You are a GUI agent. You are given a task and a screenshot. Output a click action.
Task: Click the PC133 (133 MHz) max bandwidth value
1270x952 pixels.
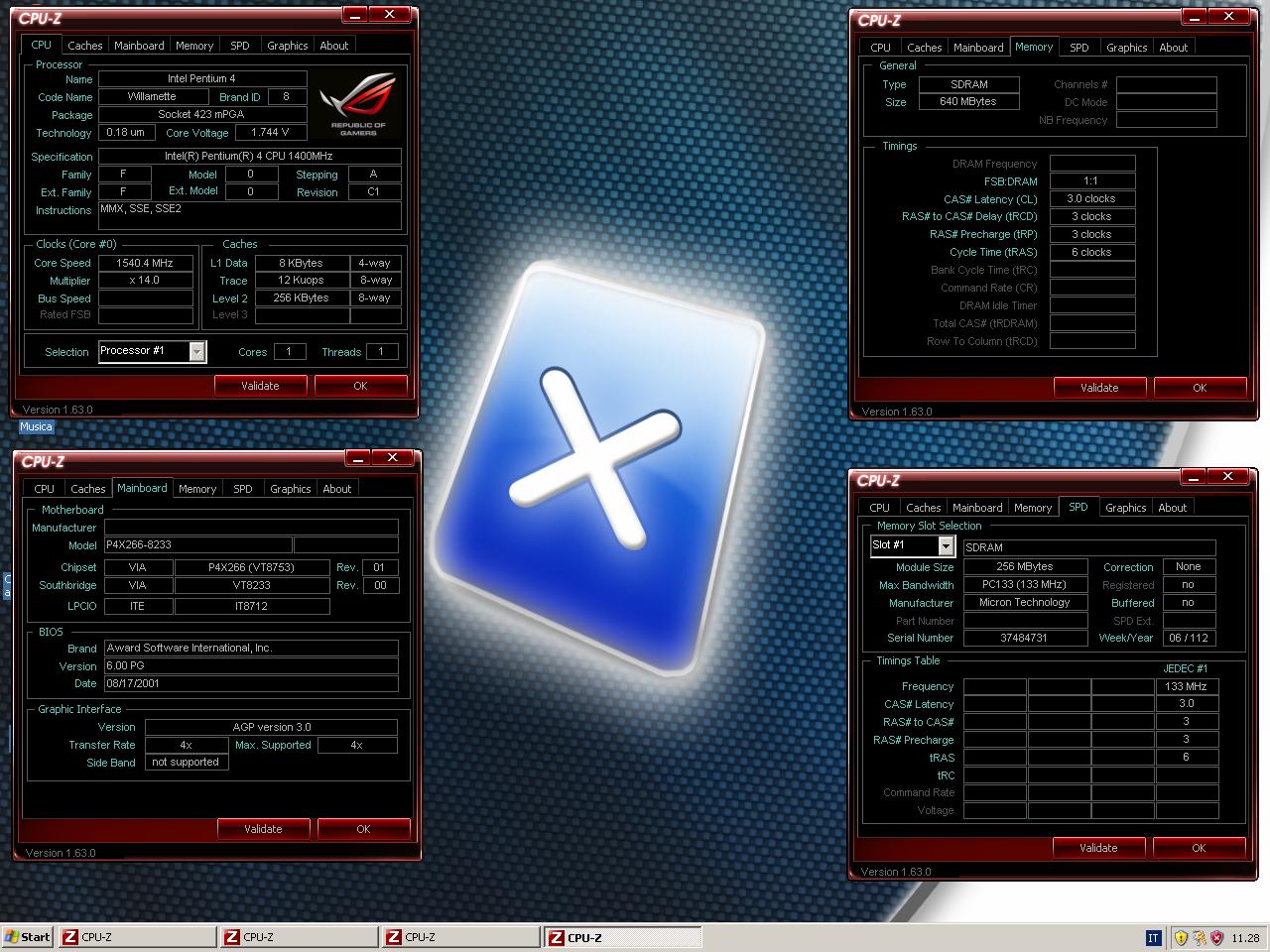point(1025,585)
